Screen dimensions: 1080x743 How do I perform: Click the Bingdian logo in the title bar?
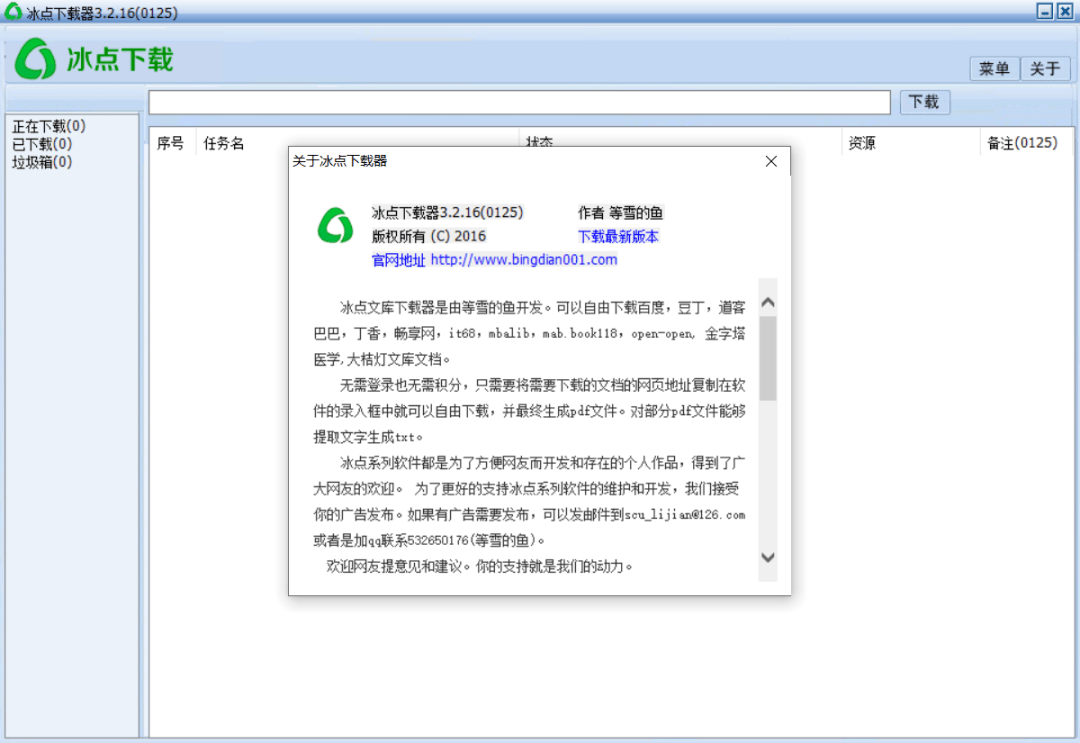coord(11,11)
